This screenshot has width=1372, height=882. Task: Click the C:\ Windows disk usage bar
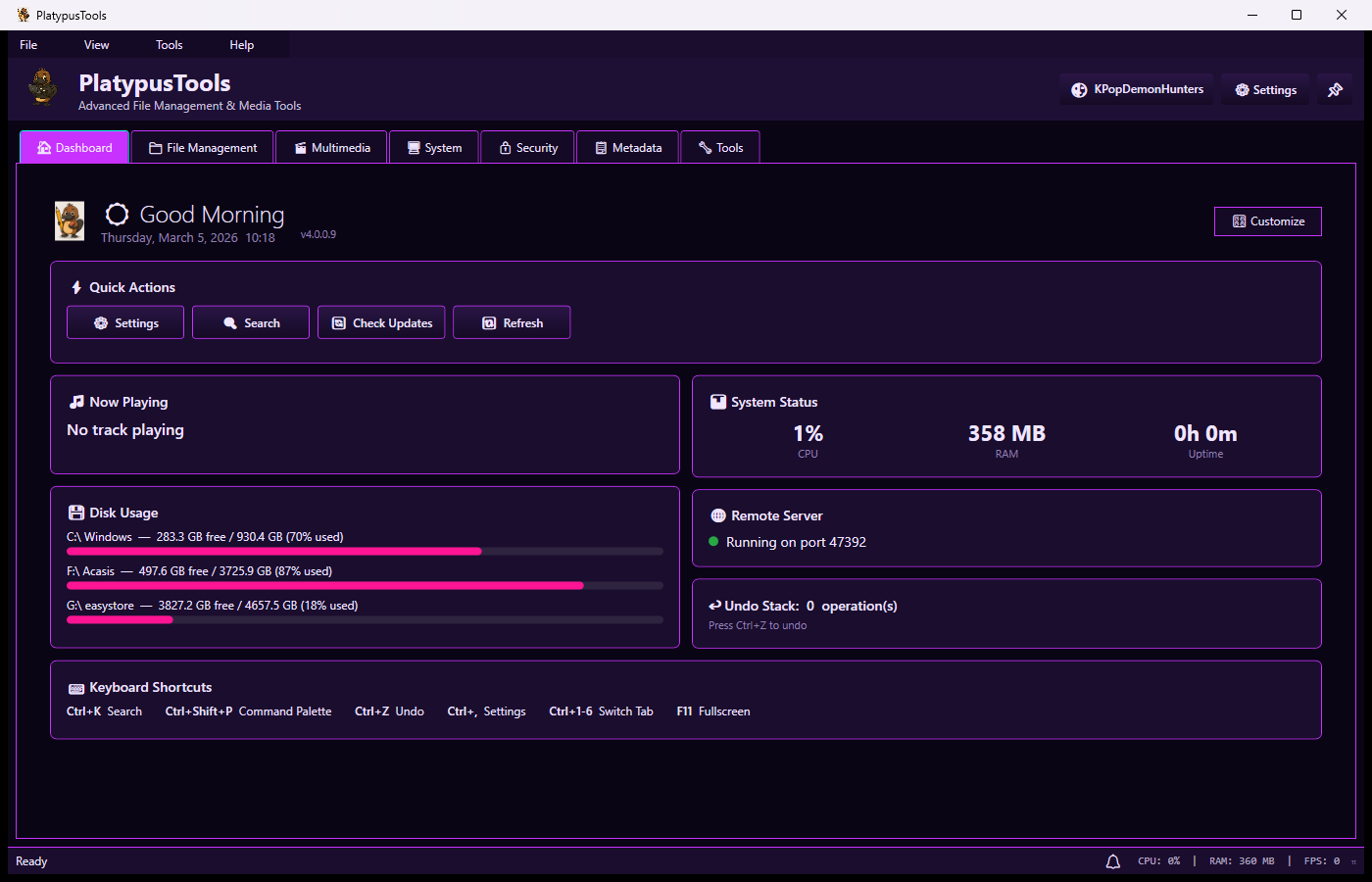(x=365, y=552)
